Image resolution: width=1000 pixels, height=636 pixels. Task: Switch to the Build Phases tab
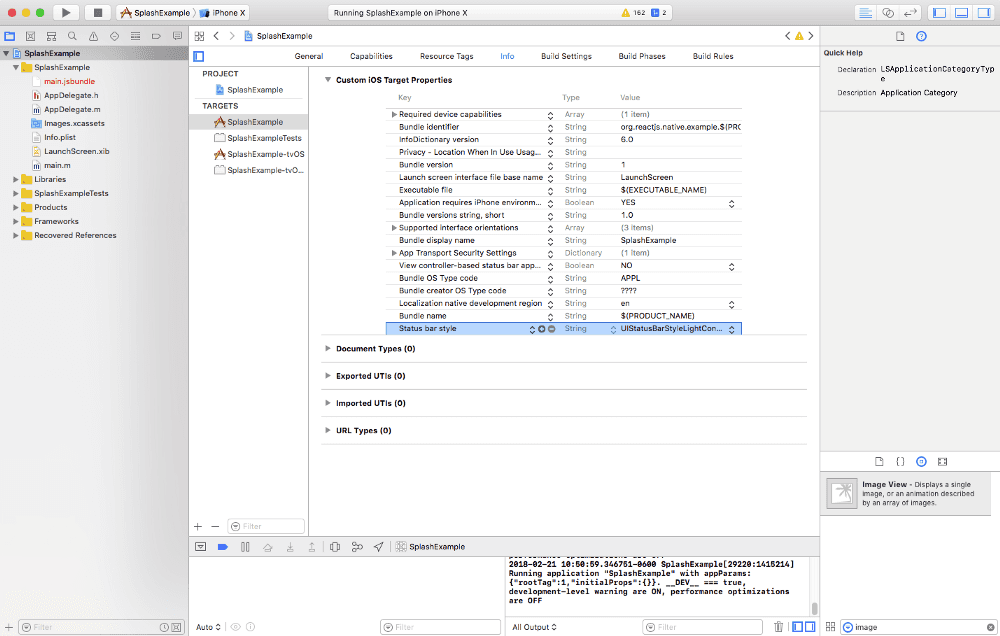point(642,56)
